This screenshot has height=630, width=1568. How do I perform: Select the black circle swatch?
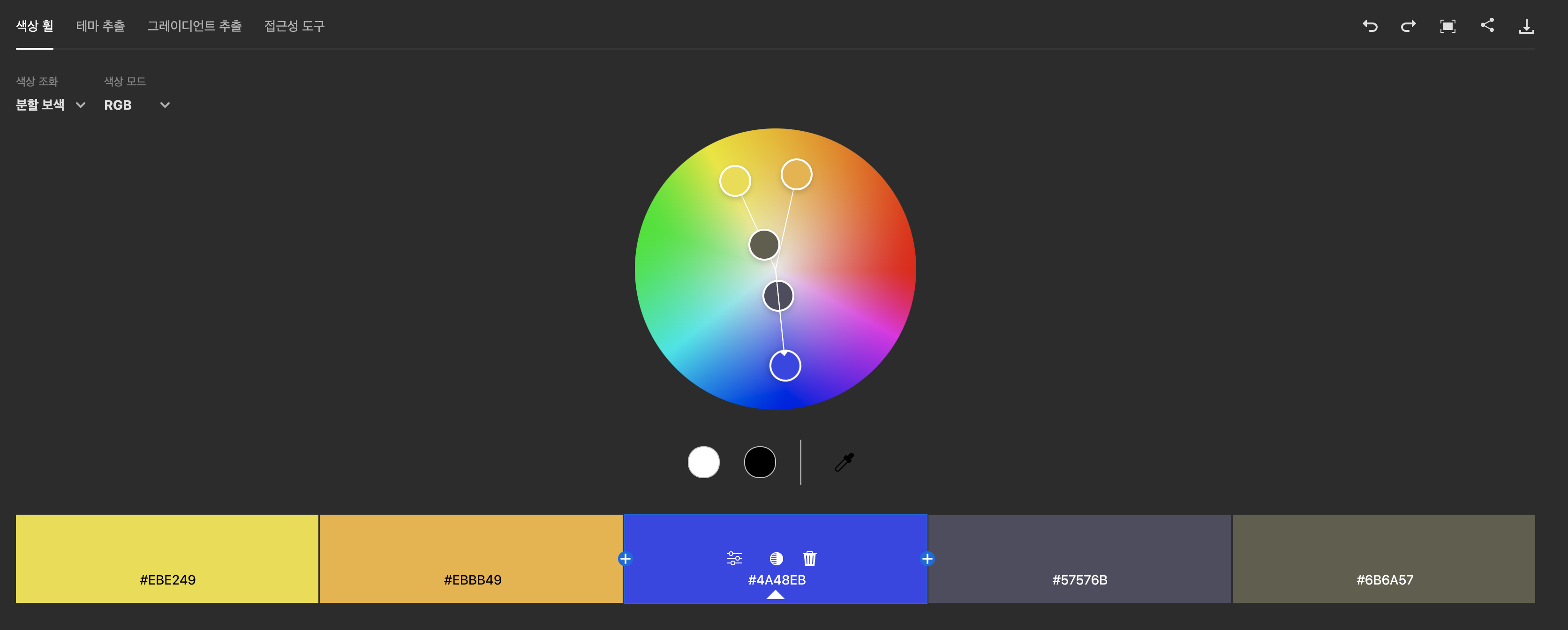[x=760, y=462]
